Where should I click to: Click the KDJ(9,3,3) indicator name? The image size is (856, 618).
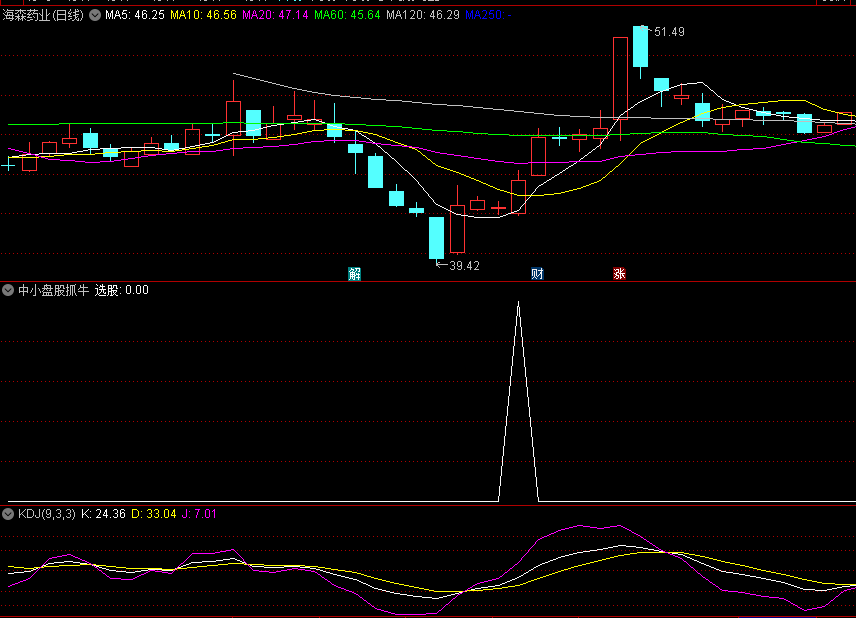pyautogui.click(x=47, y=514)
